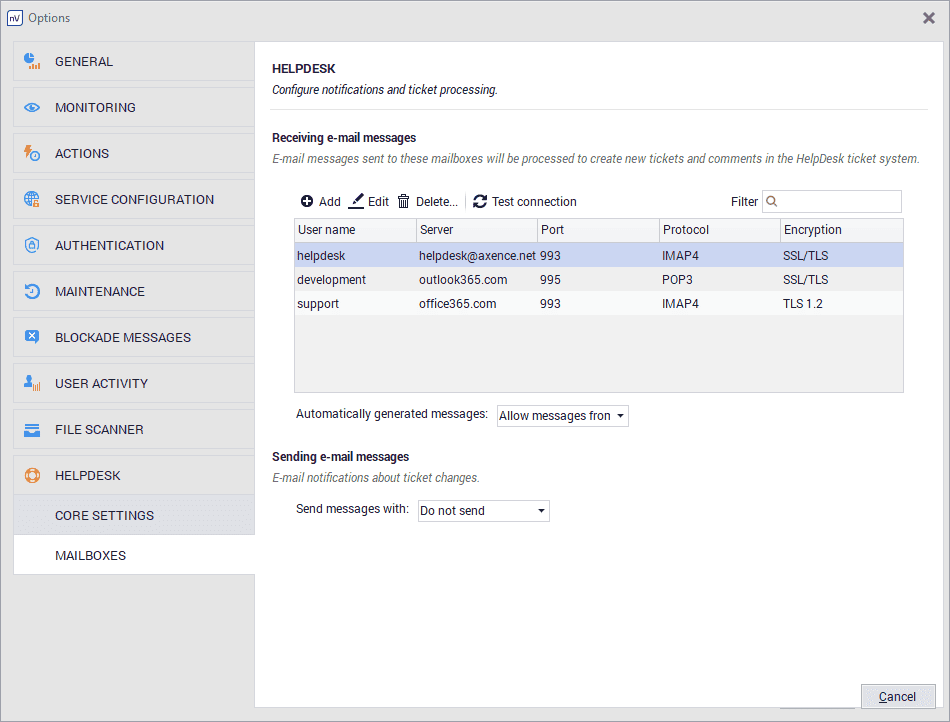Open the Core Settings tab
950x722 pixels.
click(104, 516)
